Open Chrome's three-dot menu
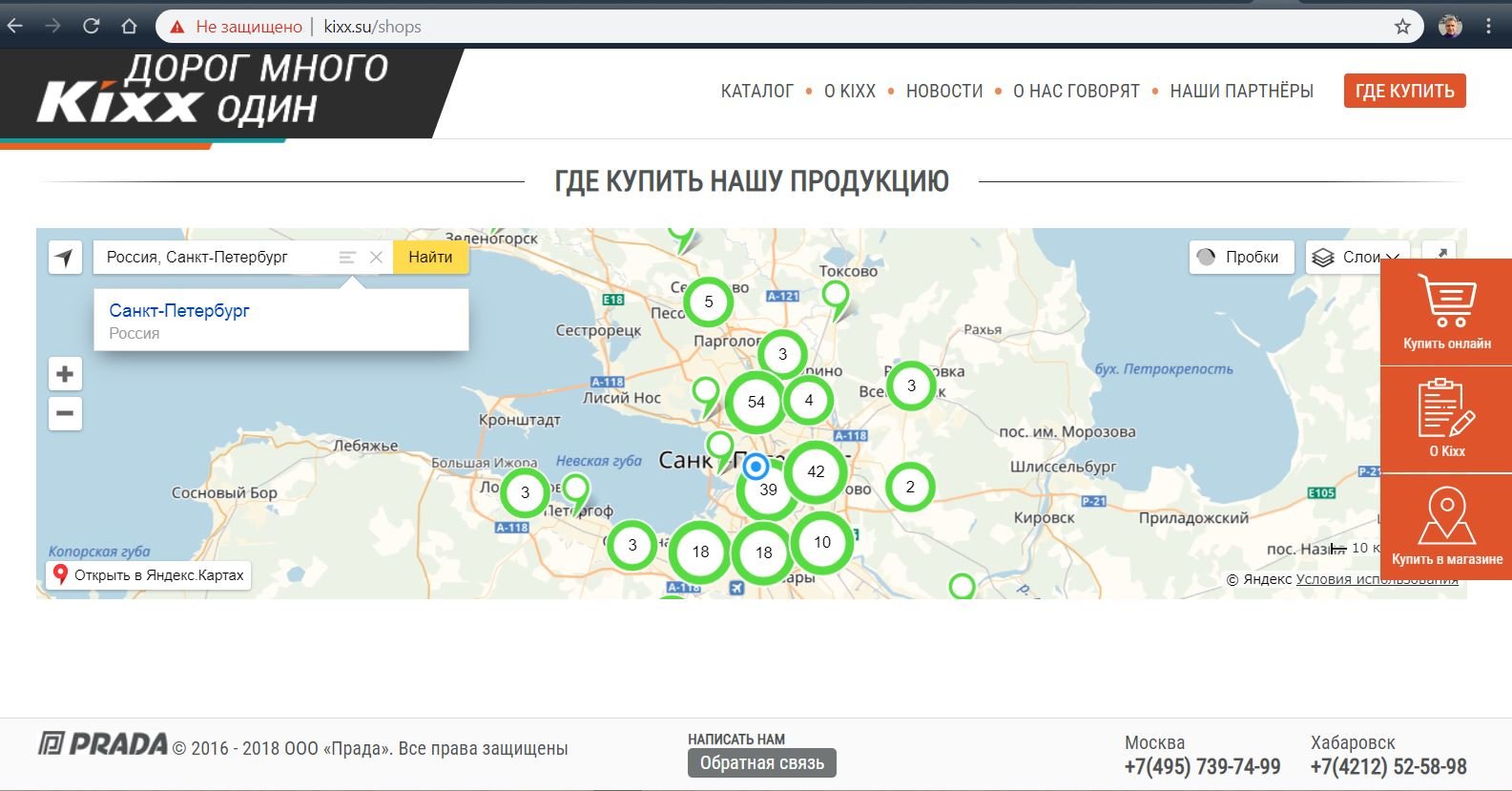Screen dimensions: 1512x791 (x=1488, y=27)
